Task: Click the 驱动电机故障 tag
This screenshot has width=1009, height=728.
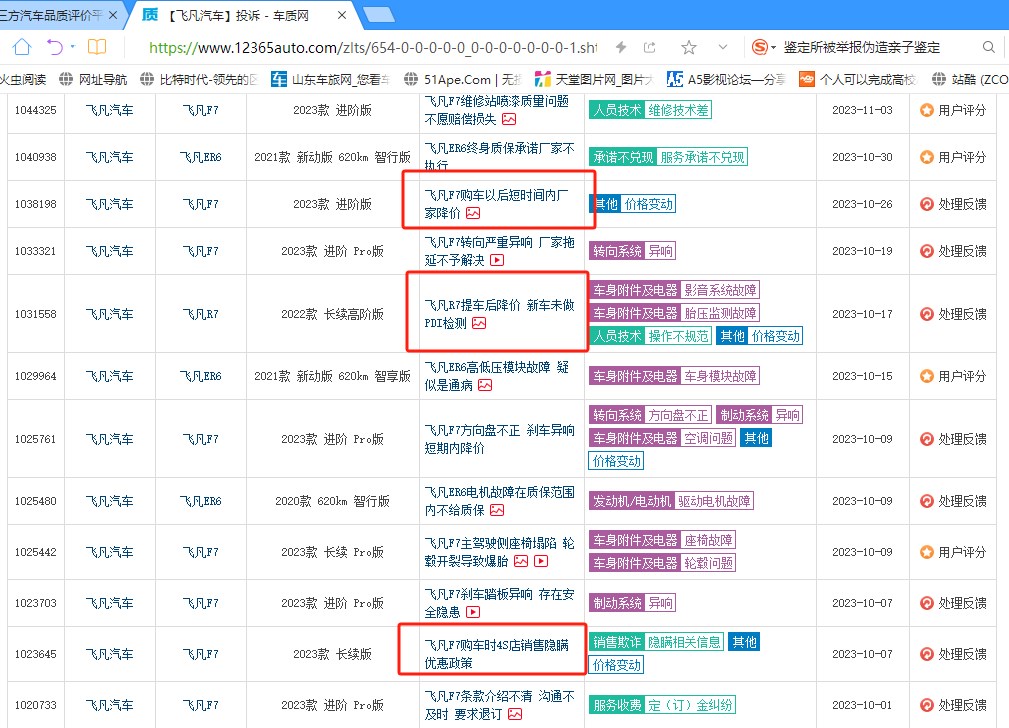Action: [x=714, y=501]
